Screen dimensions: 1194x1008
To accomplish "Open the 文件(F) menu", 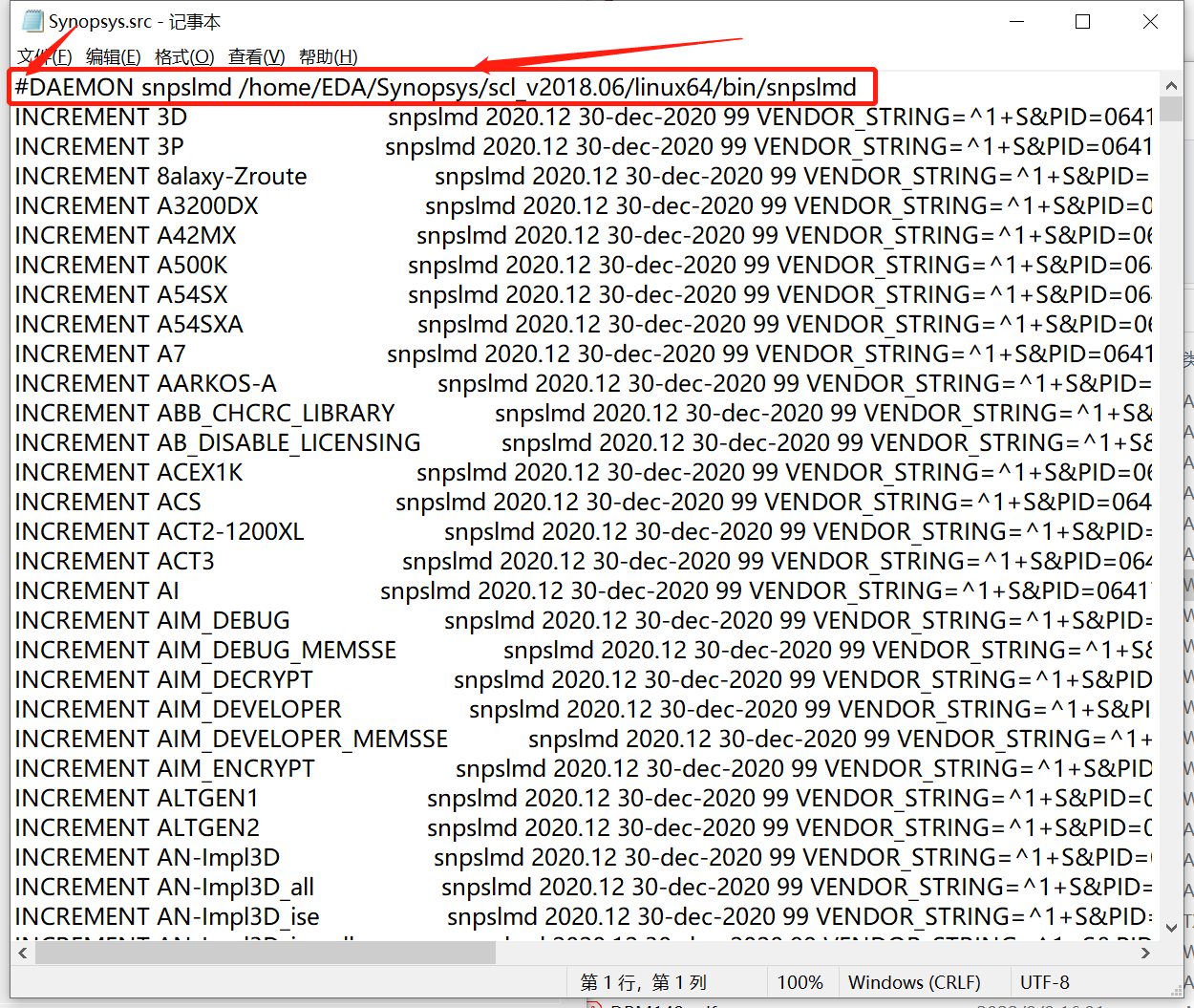I will coord(44,57).
